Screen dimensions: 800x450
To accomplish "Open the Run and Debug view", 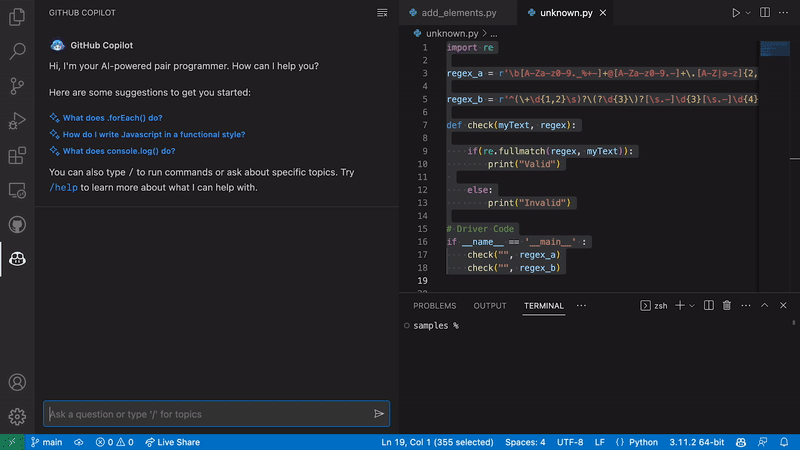I will click(x=17, y=120).
